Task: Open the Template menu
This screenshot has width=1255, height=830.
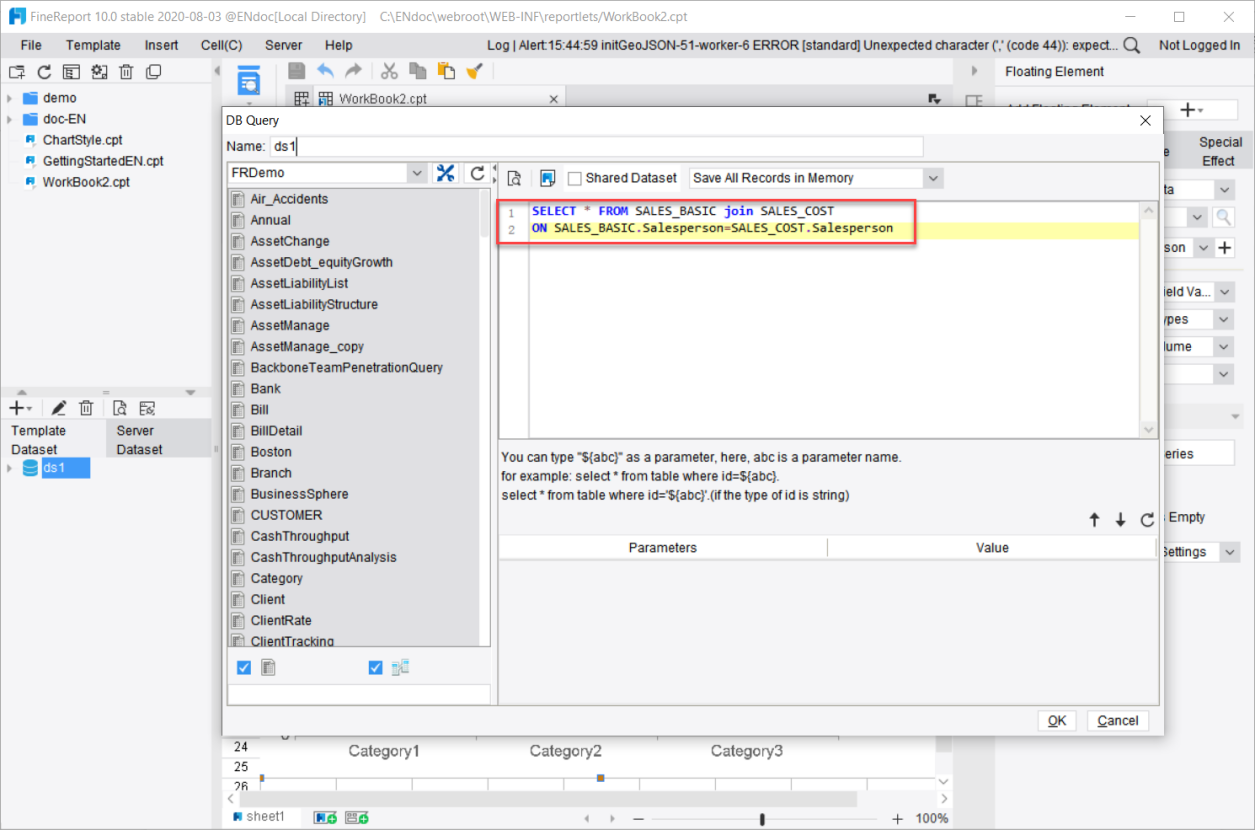Action: 93,45
